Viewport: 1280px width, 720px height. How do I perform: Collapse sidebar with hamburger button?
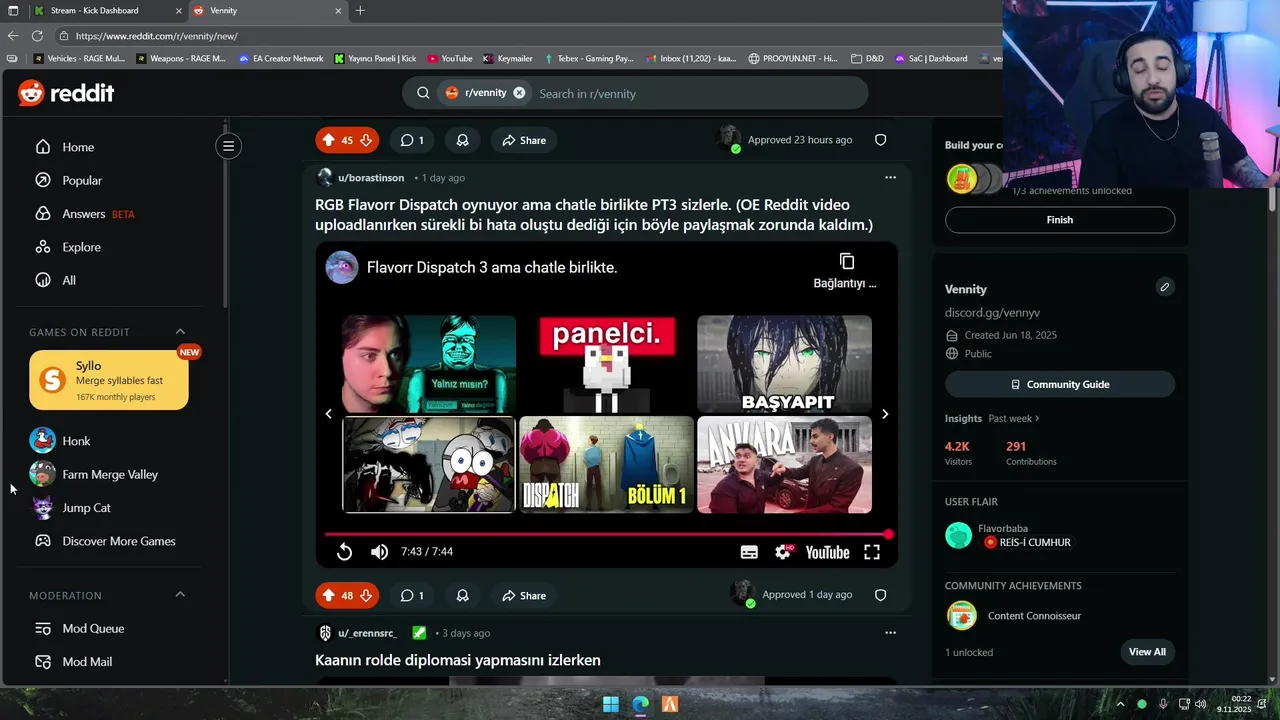[x=228, y=146]
